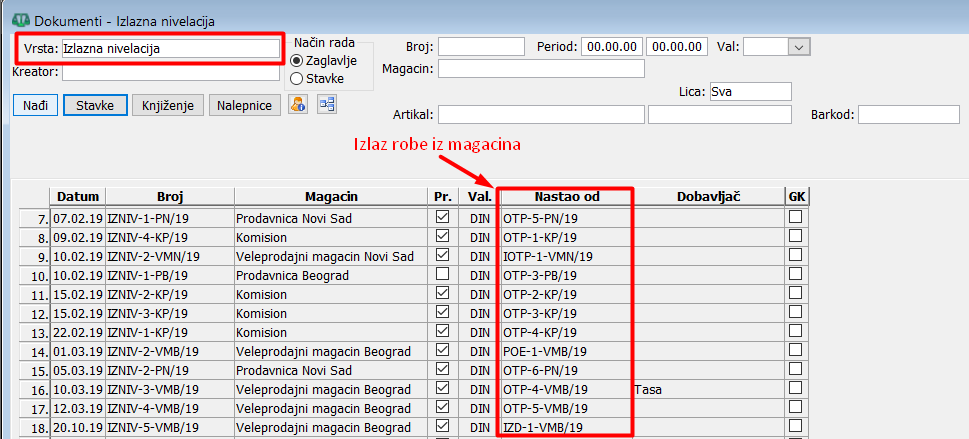Toggle Pr. checkbox for IZNIV-4-KP/19 row
Viewport: 969px width, 439px height.
coord(442,237)
